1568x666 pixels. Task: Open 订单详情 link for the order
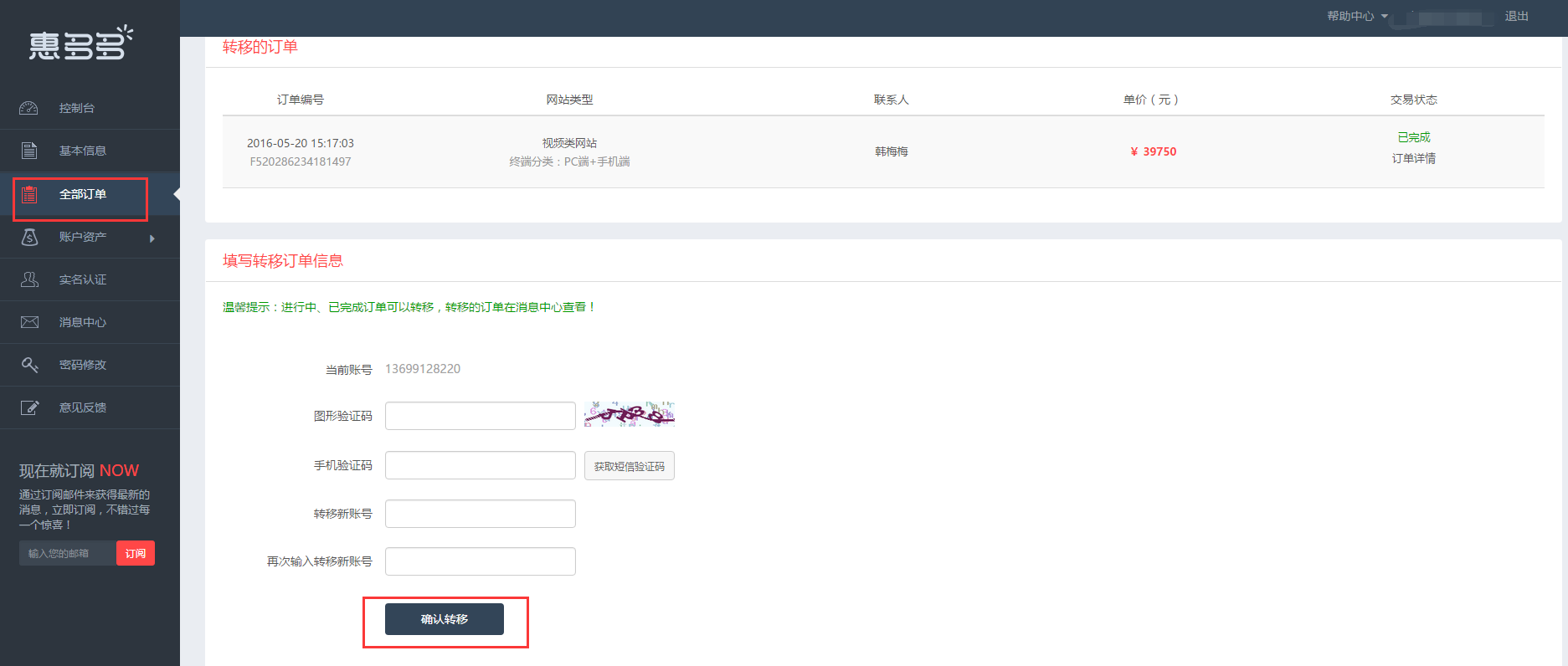click(1413, 158)
